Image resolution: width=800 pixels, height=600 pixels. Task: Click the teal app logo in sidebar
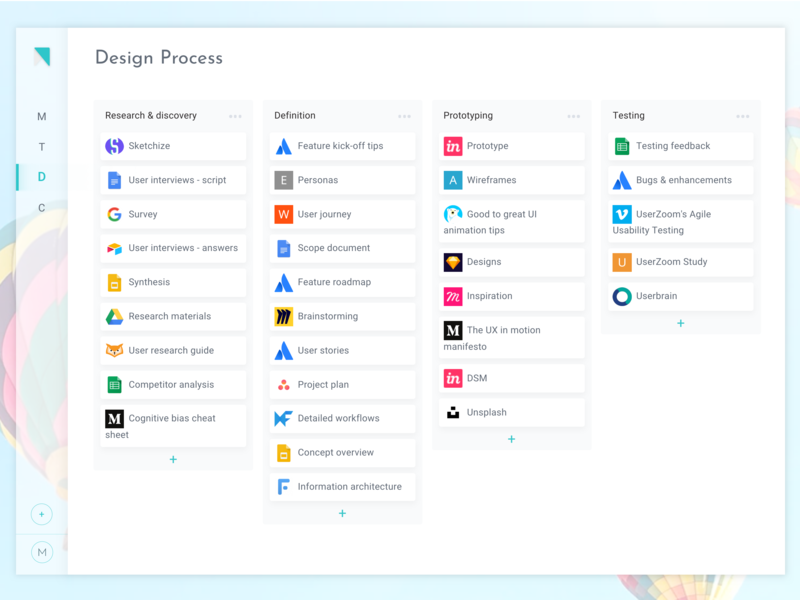[x=42, y=57]
